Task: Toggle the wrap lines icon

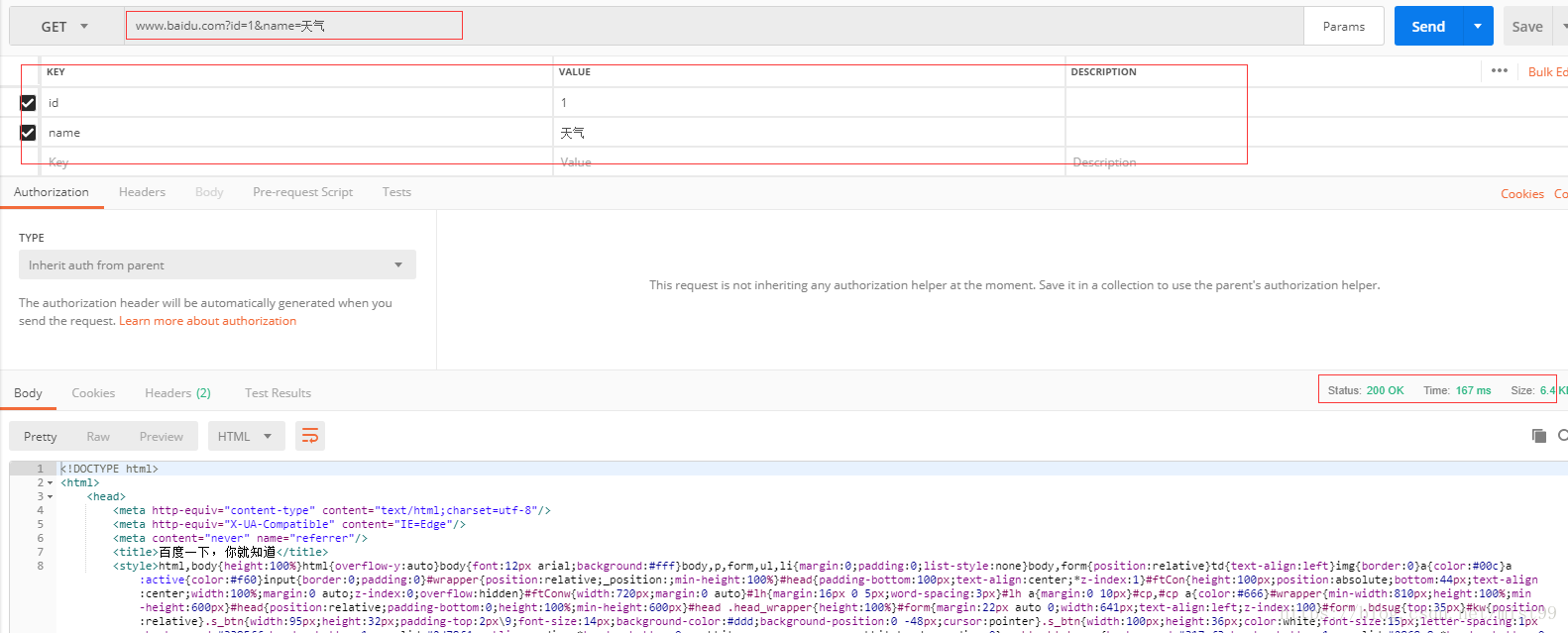Action: (310, 436)
